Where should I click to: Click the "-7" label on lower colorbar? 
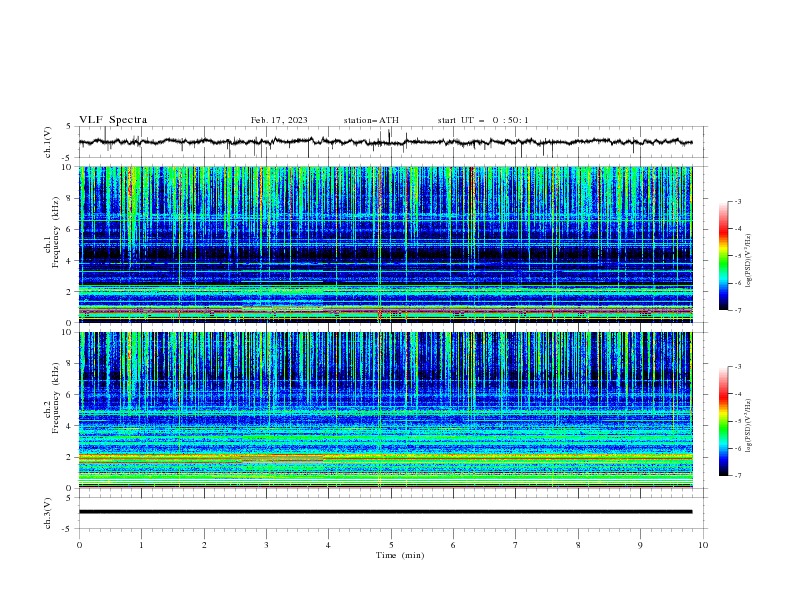(738, 476)
